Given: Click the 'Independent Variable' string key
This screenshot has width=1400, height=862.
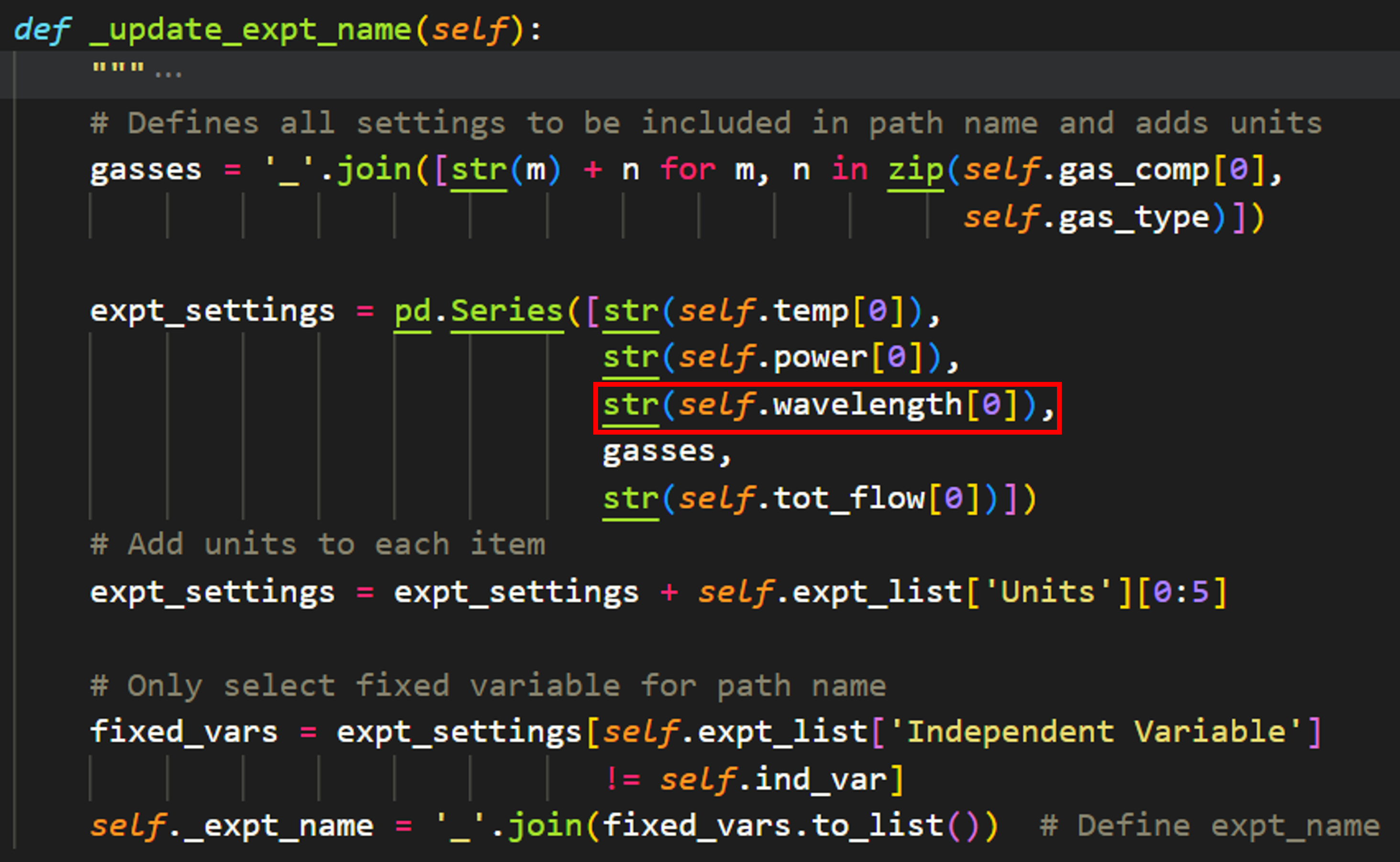Looking at the screenshot, I should pos(1095,733).
